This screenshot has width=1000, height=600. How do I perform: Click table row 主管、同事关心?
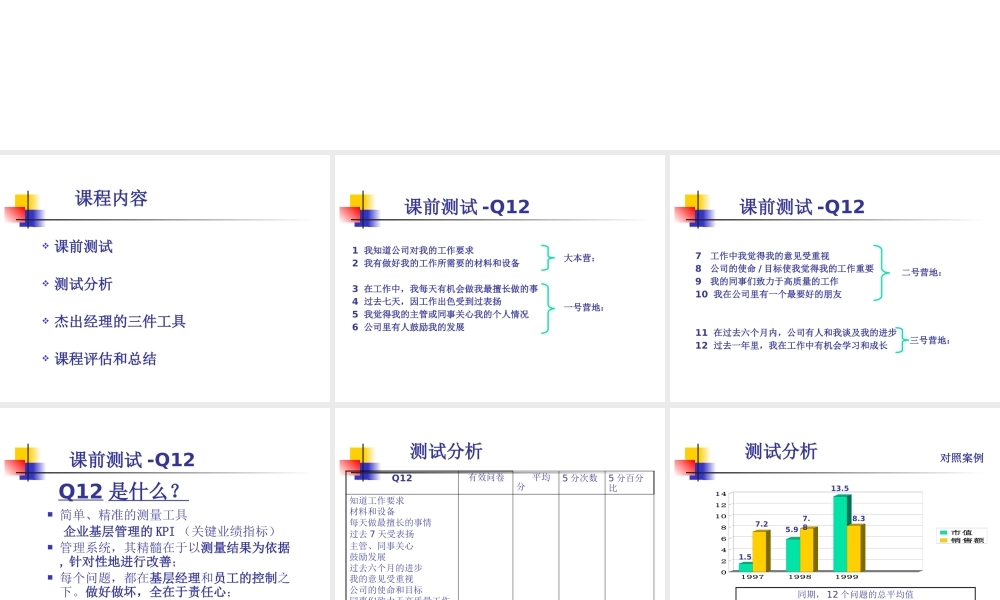click(x=381, y=546)
